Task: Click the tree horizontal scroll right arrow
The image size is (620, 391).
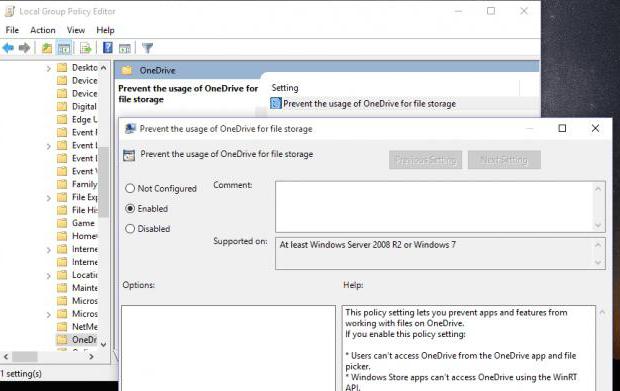Action: tap(91, 357)
